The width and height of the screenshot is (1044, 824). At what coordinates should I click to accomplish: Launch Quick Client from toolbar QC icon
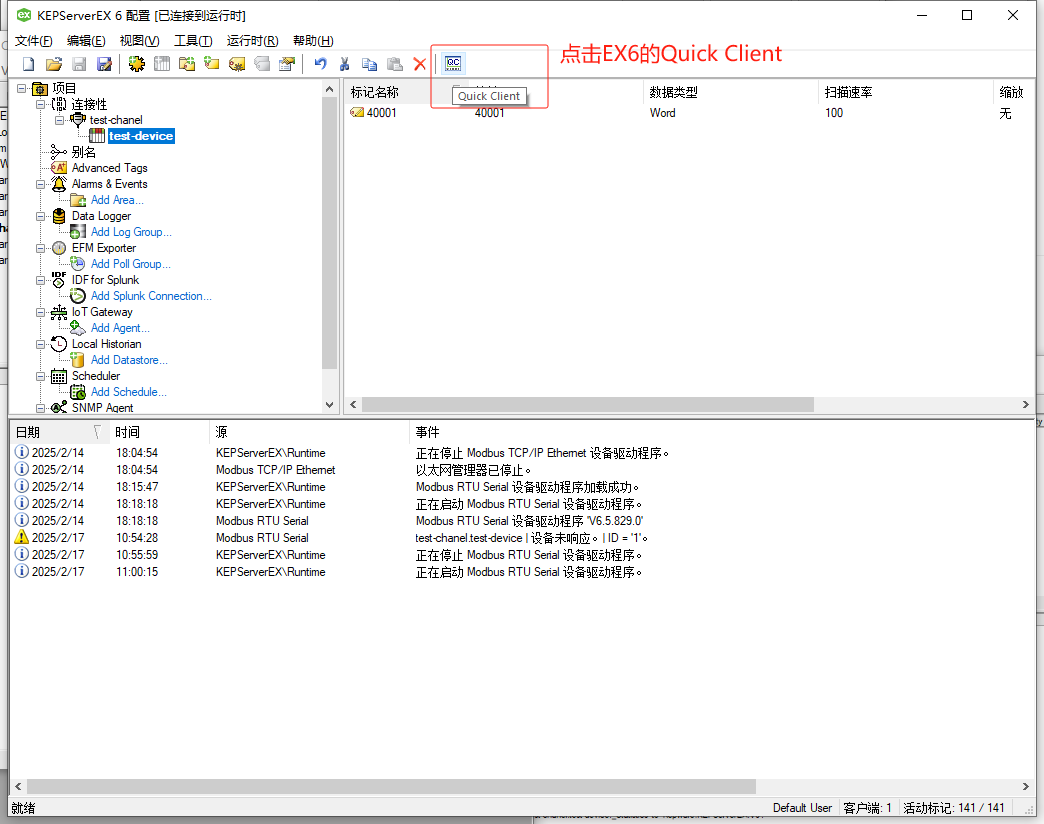[453, 63]
